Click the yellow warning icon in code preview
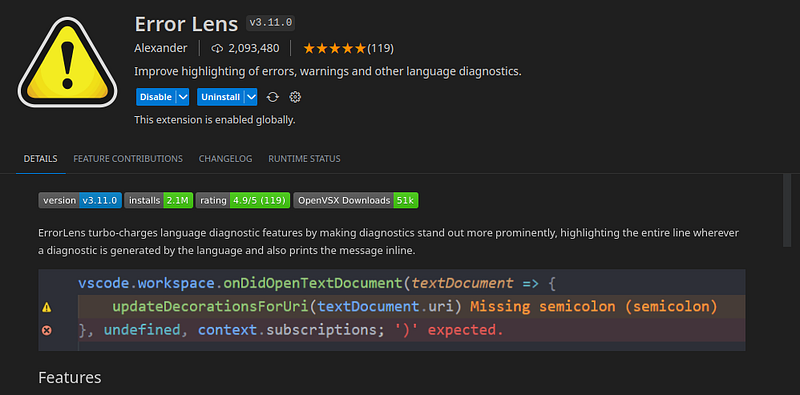800x395 pixels. pos(46,307)
